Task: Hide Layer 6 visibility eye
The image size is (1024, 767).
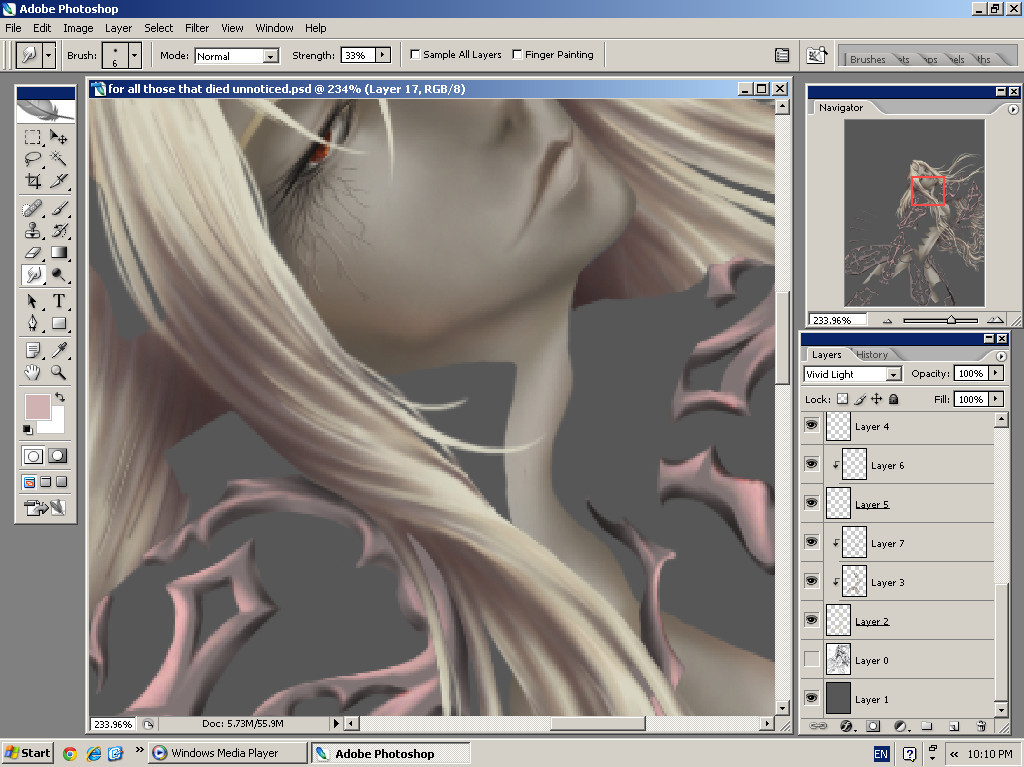Action: tap(811, 465)
